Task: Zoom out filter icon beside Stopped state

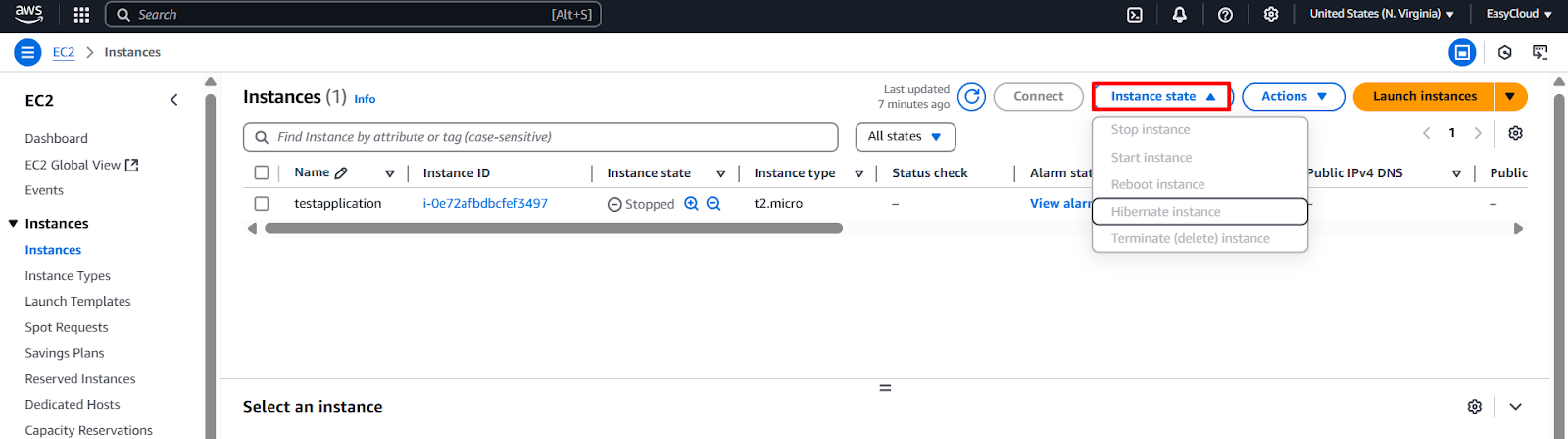Action: (x=713, y=203)
